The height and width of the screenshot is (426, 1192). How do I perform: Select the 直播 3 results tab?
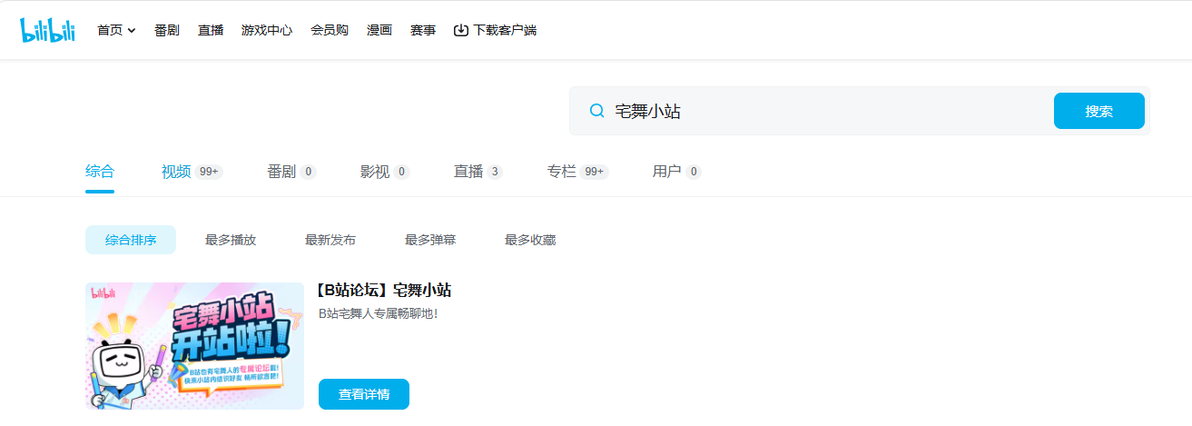pyautogui.click(x=478, y=172)
